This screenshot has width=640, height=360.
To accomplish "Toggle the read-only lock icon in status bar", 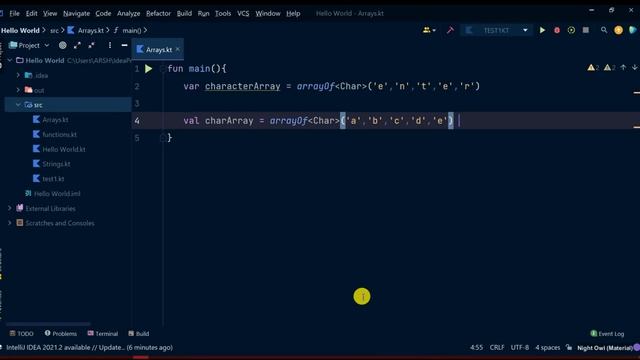I will (x=569, y=347).
